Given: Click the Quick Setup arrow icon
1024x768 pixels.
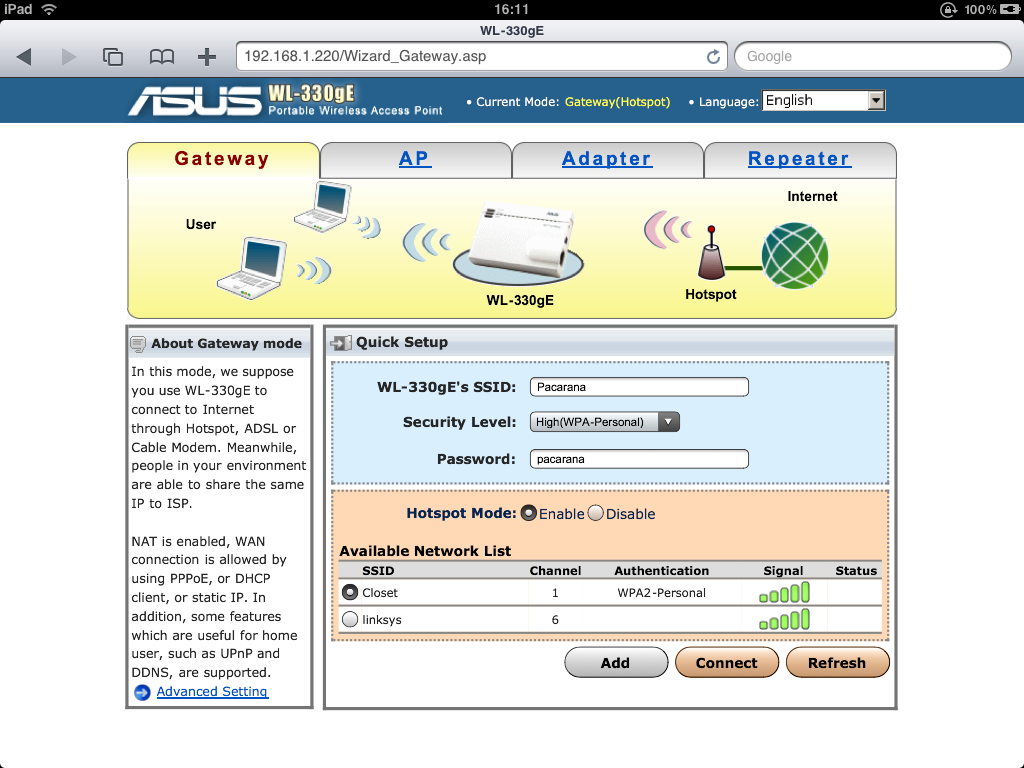Looking at the screenshot, I should (341, 343).
